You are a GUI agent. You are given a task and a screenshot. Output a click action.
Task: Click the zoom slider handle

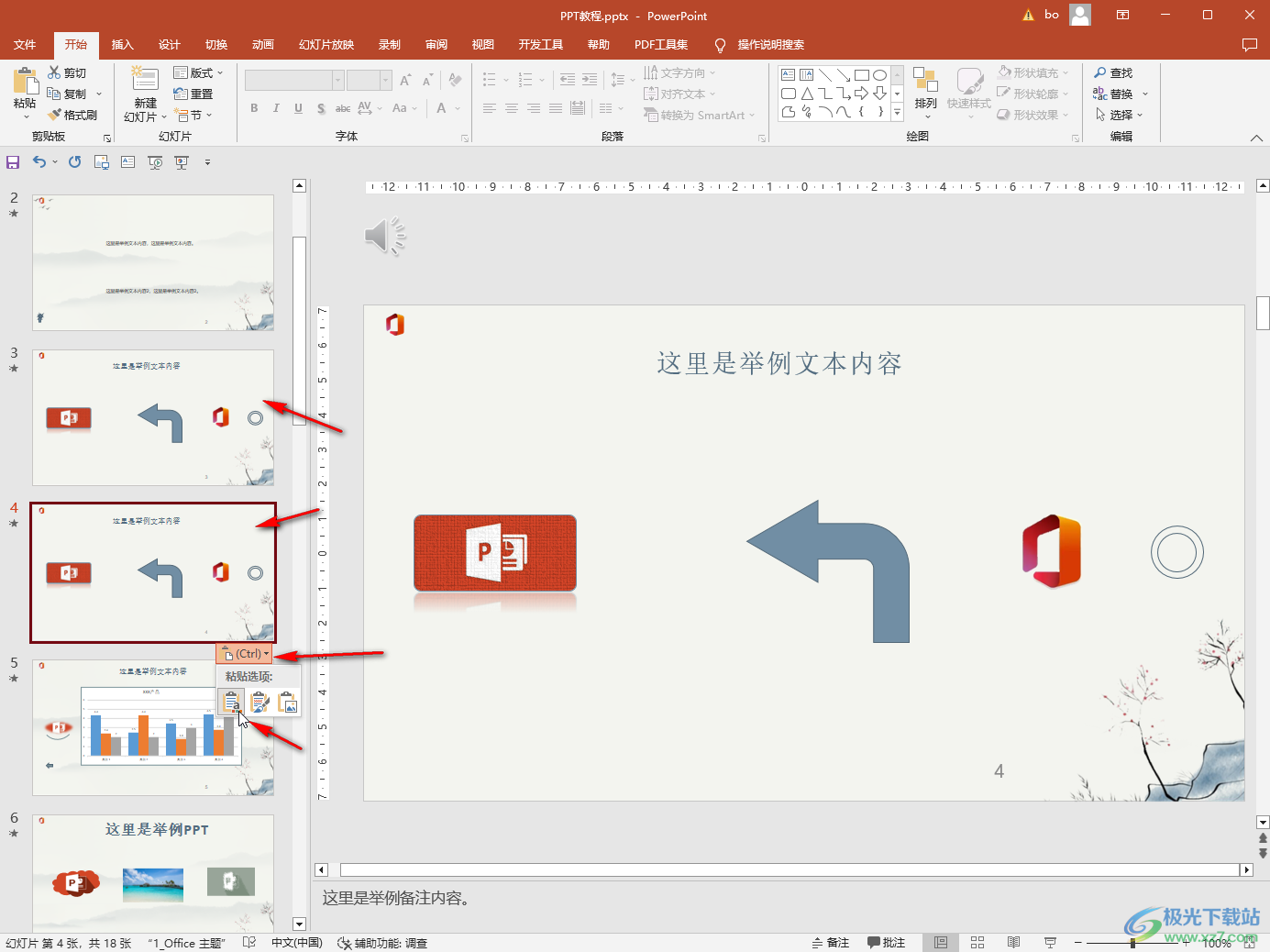click(1133, 943)
